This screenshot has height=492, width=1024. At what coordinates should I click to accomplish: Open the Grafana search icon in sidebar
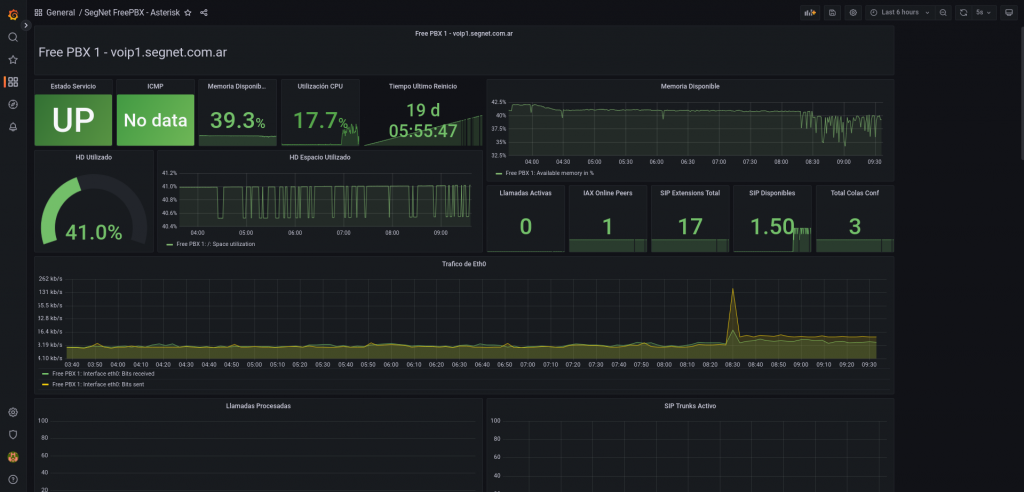13,37
